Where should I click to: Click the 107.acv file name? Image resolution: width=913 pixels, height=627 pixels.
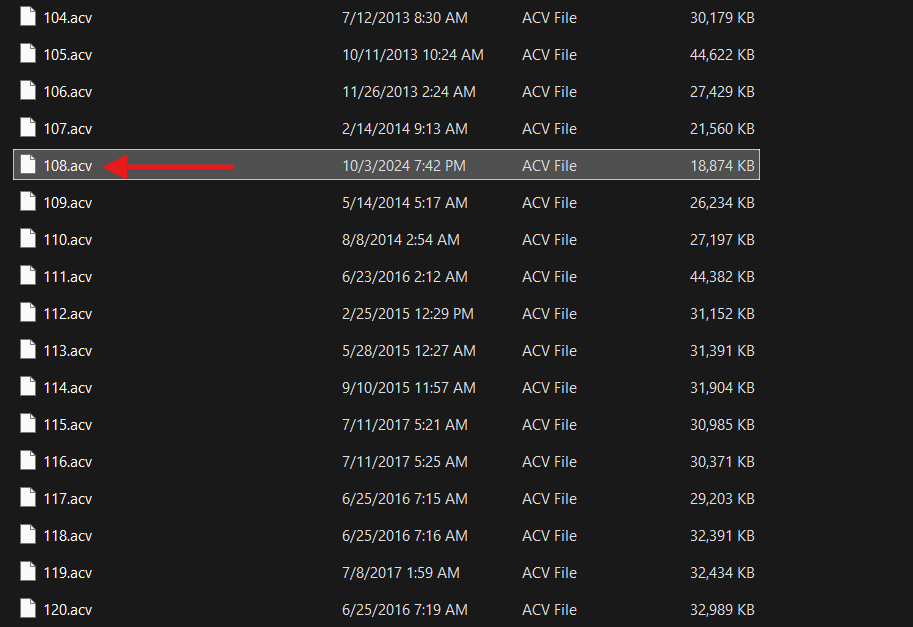click(x=67, y=129)
